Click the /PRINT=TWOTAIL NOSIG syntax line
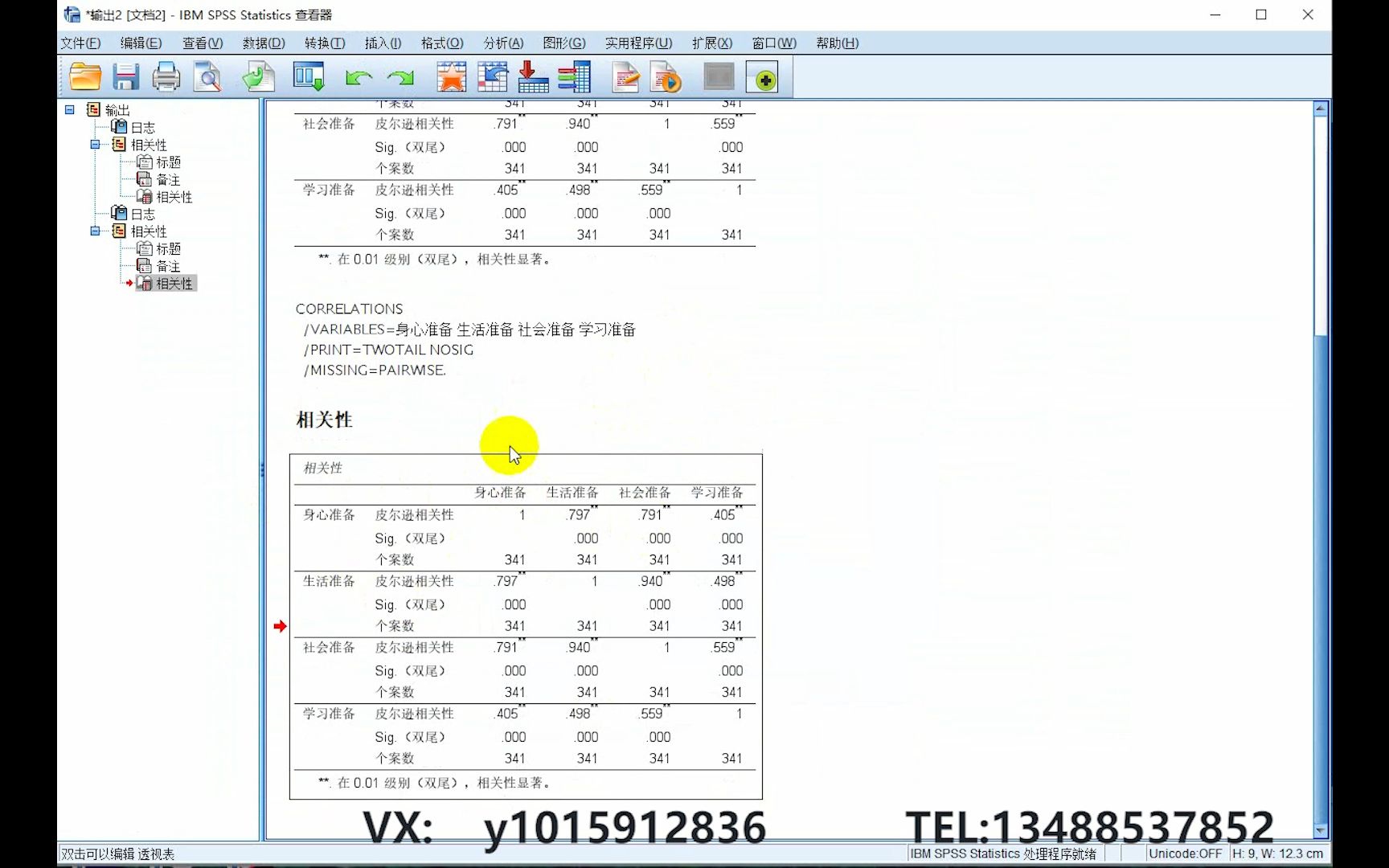 (388, 350)
